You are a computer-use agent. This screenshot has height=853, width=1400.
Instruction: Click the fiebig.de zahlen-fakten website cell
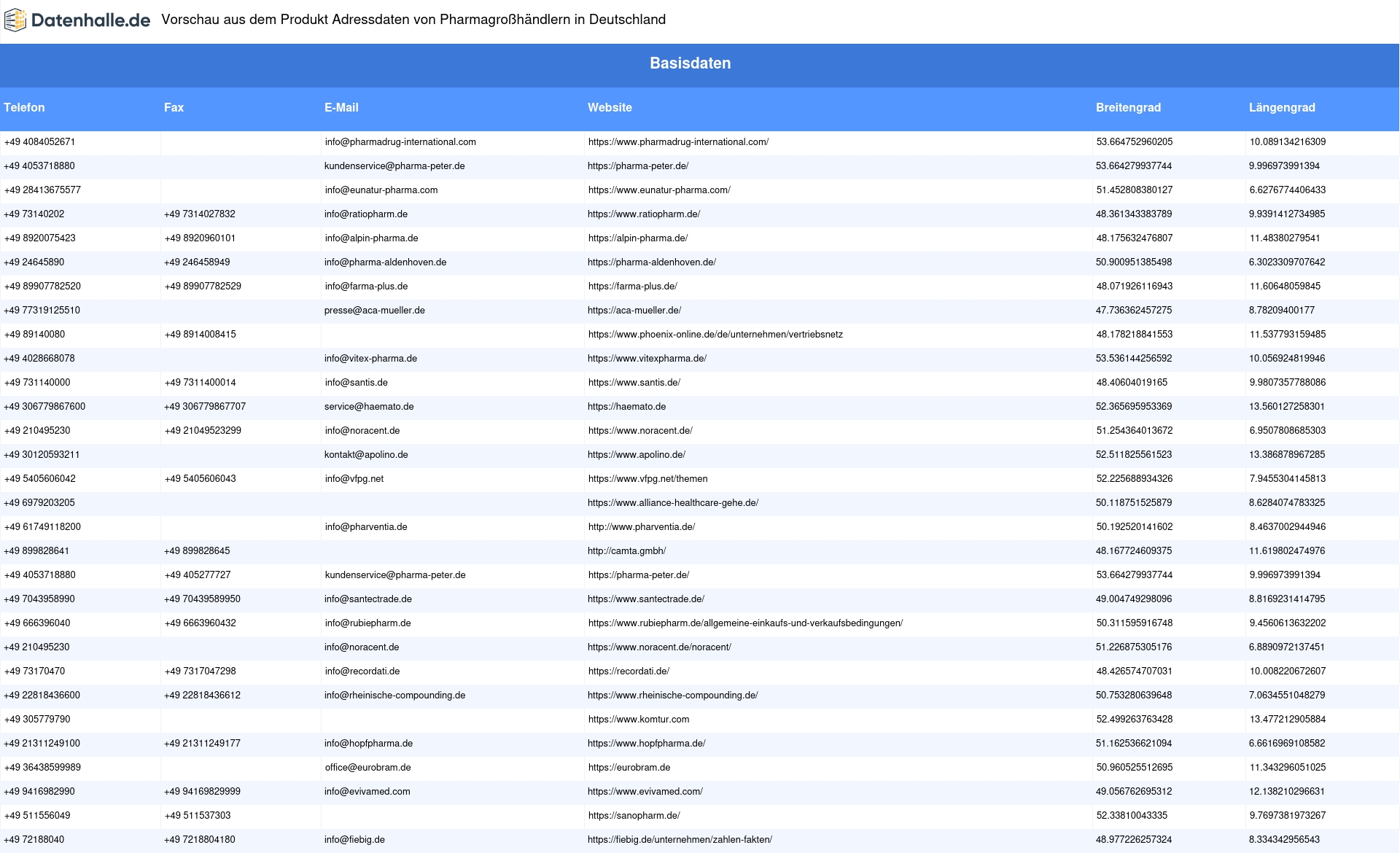[840, 840]
